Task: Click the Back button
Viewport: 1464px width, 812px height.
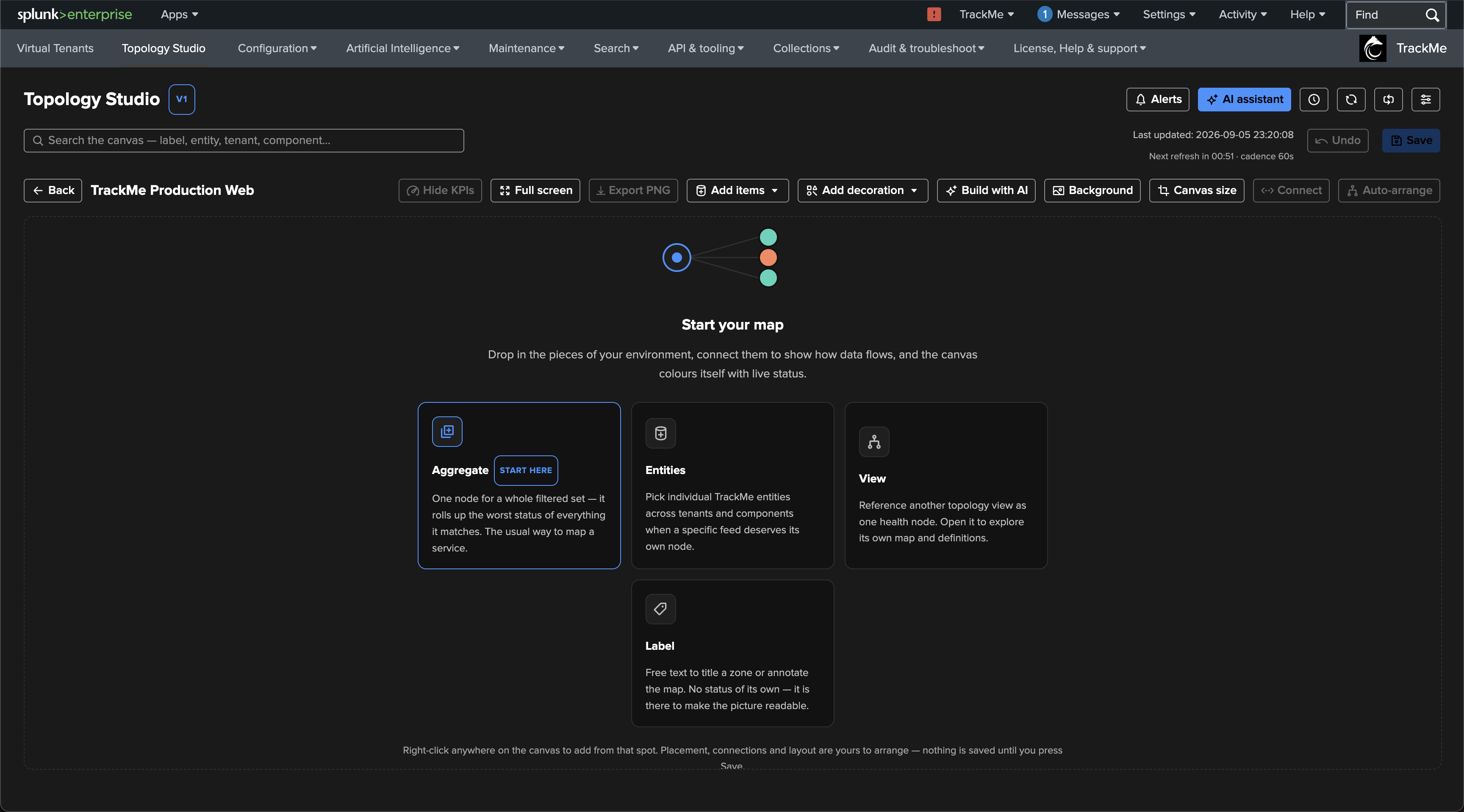Action: coord(53,190)
